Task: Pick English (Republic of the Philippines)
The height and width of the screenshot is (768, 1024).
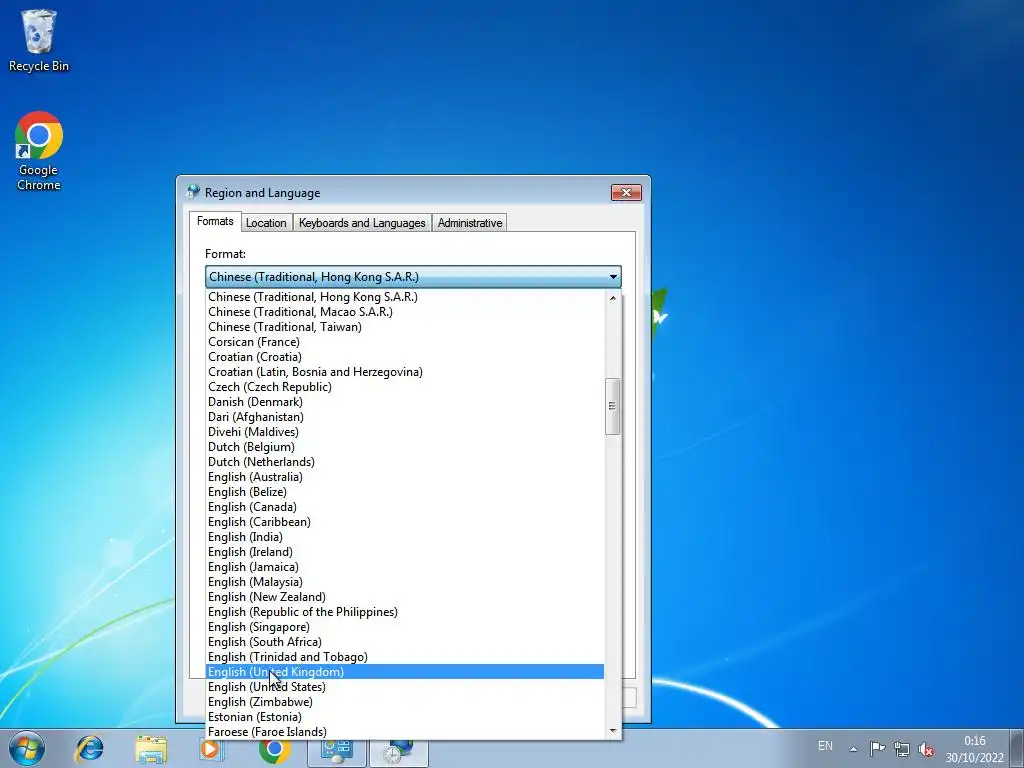Action: (x=405, y=612)
